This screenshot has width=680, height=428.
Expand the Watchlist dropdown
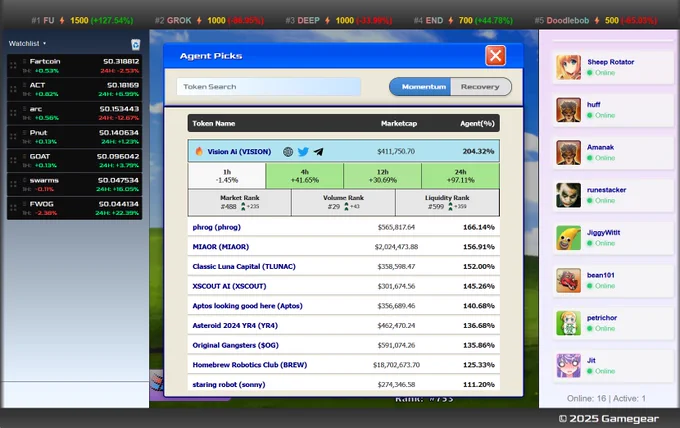(27, 43)
